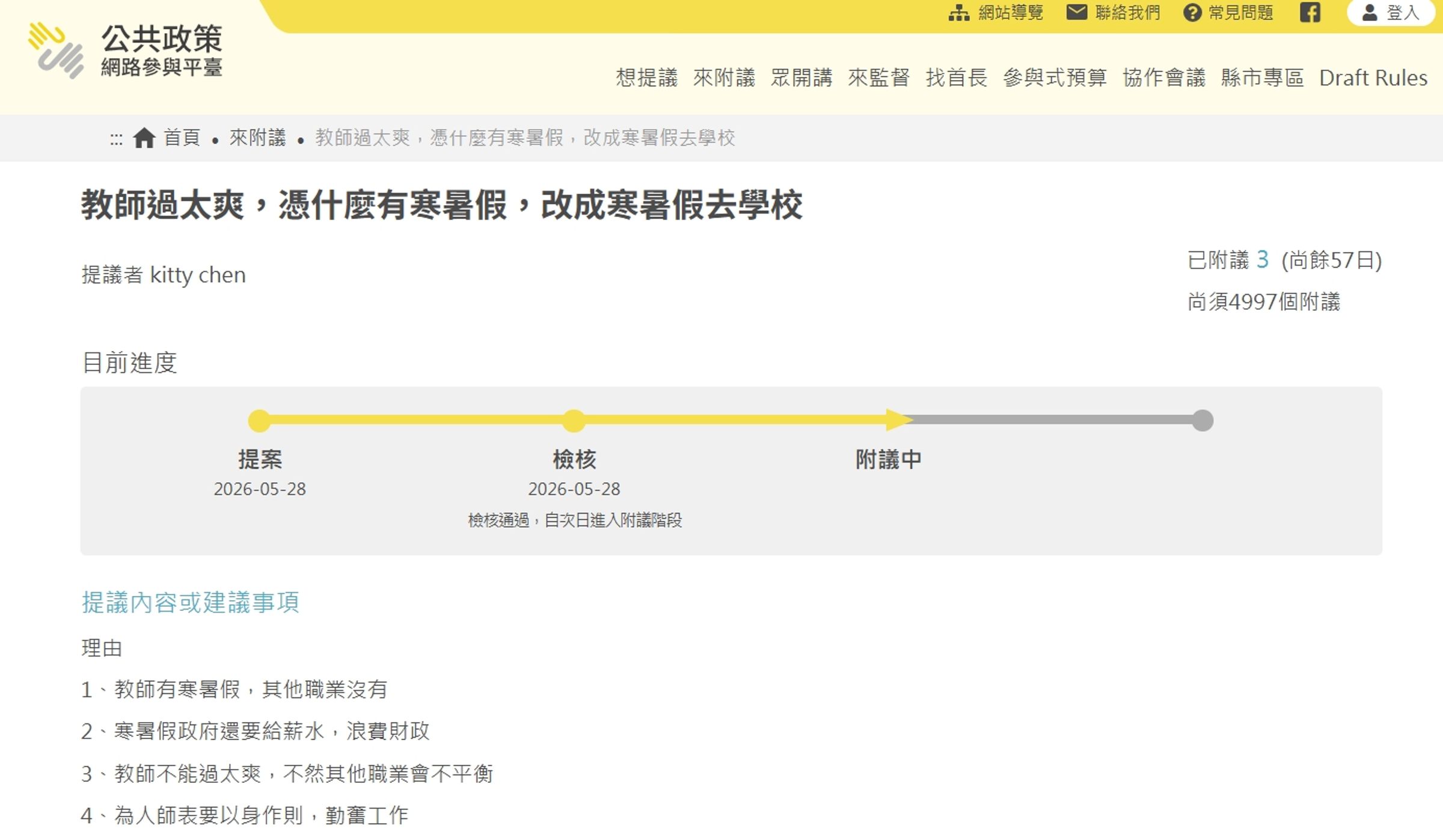Click reason line 4、為人師表要以身作則
The width and height of the screenshot is (1443, 840).
tap(245, 815)
